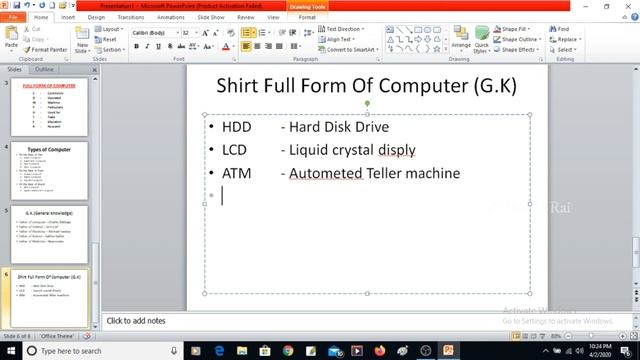Image resolution: width=640 pixels, height=360 pixels.
Task: Open the Drawing Tools Format tab
Action: [x=307, y=17]
